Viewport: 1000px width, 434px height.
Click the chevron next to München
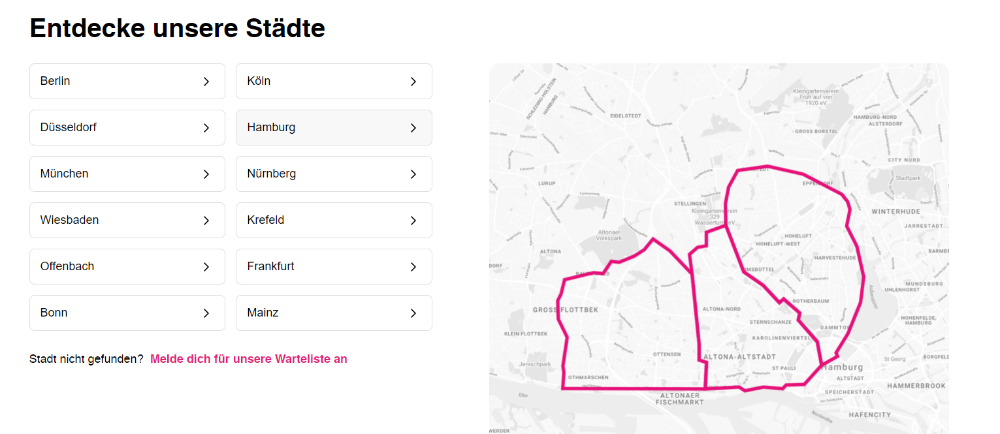click(x=206, y=174)
